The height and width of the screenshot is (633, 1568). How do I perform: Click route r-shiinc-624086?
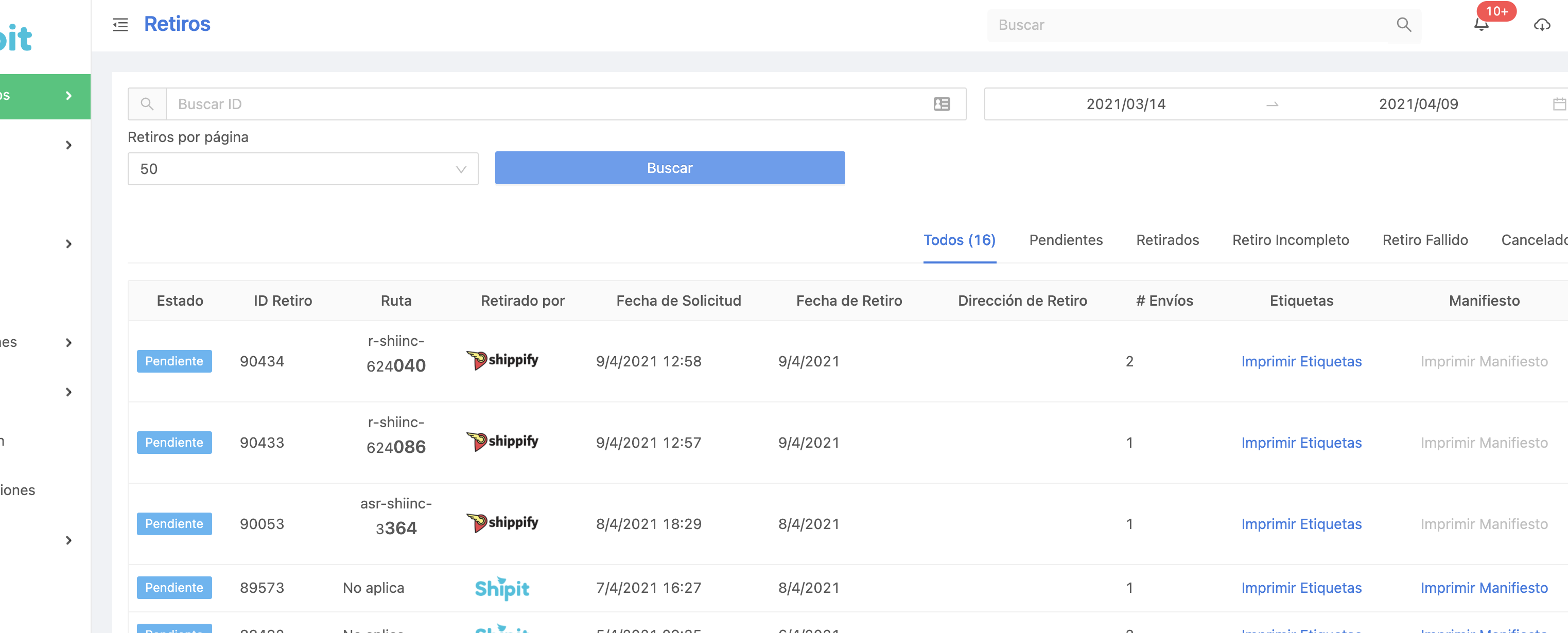396,435
